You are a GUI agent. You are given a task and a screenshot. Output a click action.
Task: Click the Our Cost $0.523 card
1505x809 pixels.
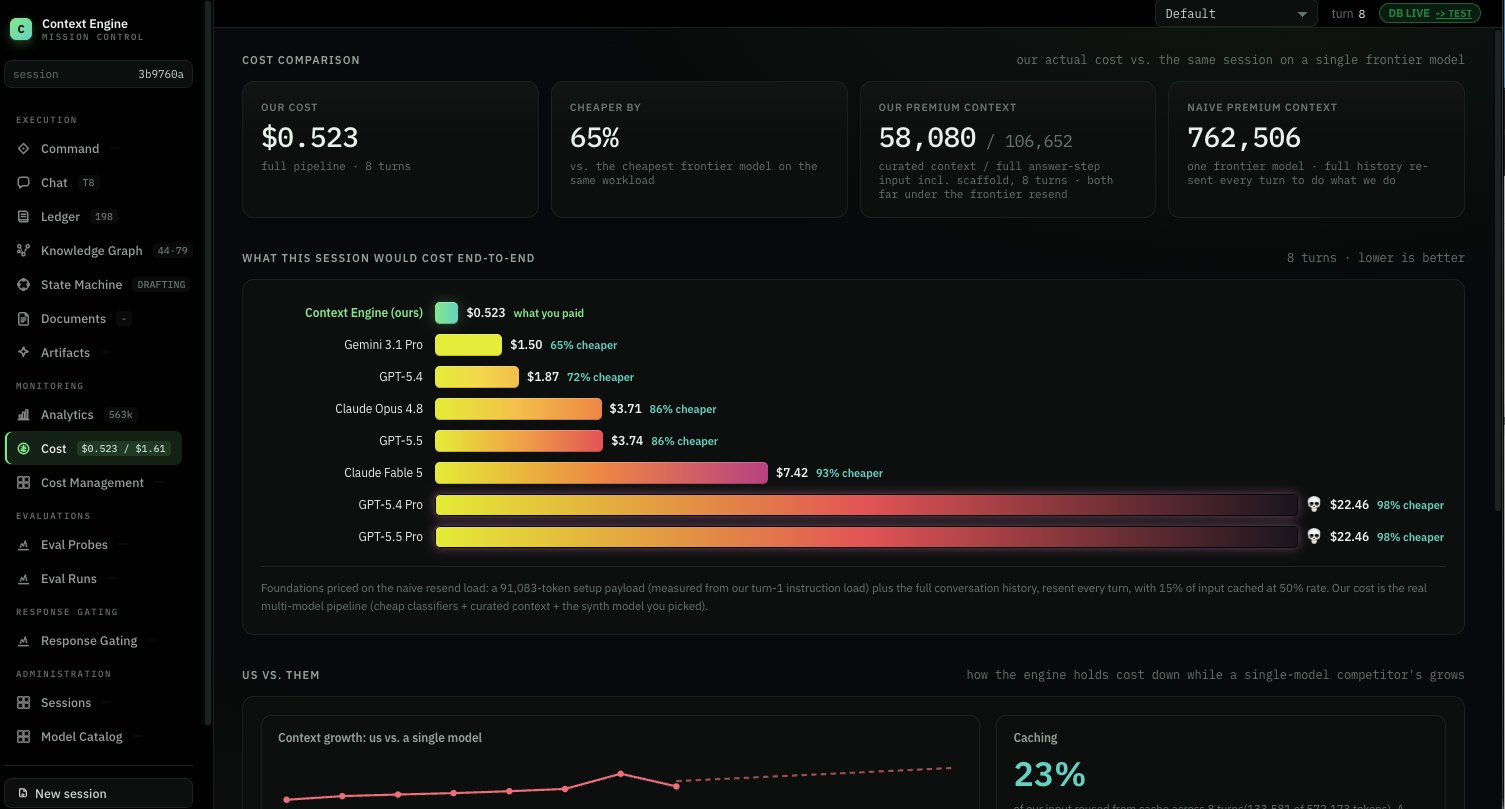tap(390, 149)
